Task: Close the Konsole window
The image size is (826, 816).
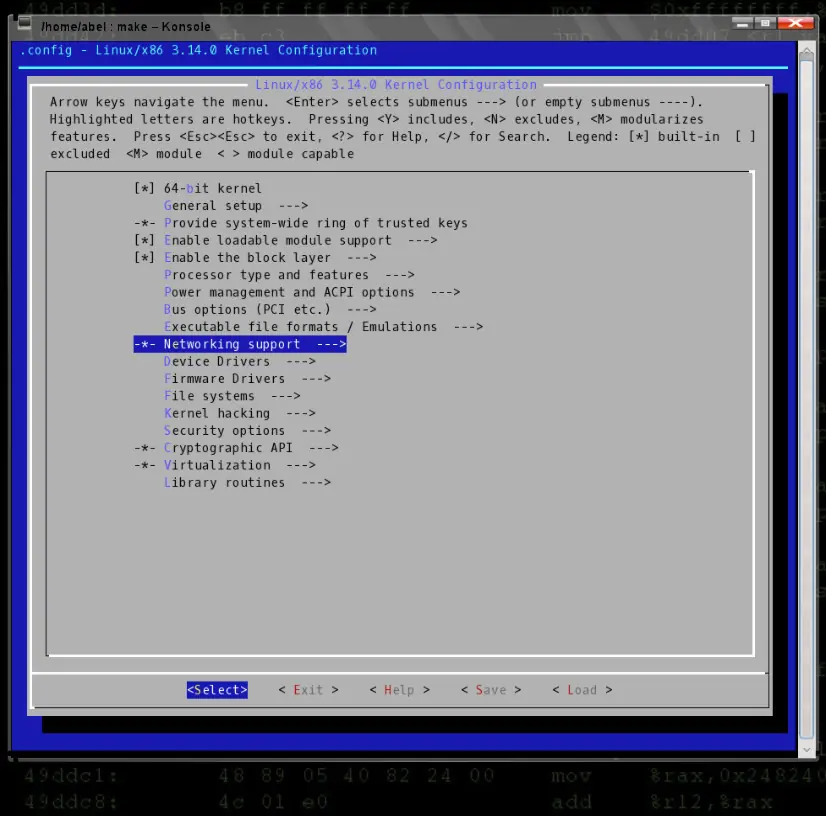Action: [x=795, y=23]
